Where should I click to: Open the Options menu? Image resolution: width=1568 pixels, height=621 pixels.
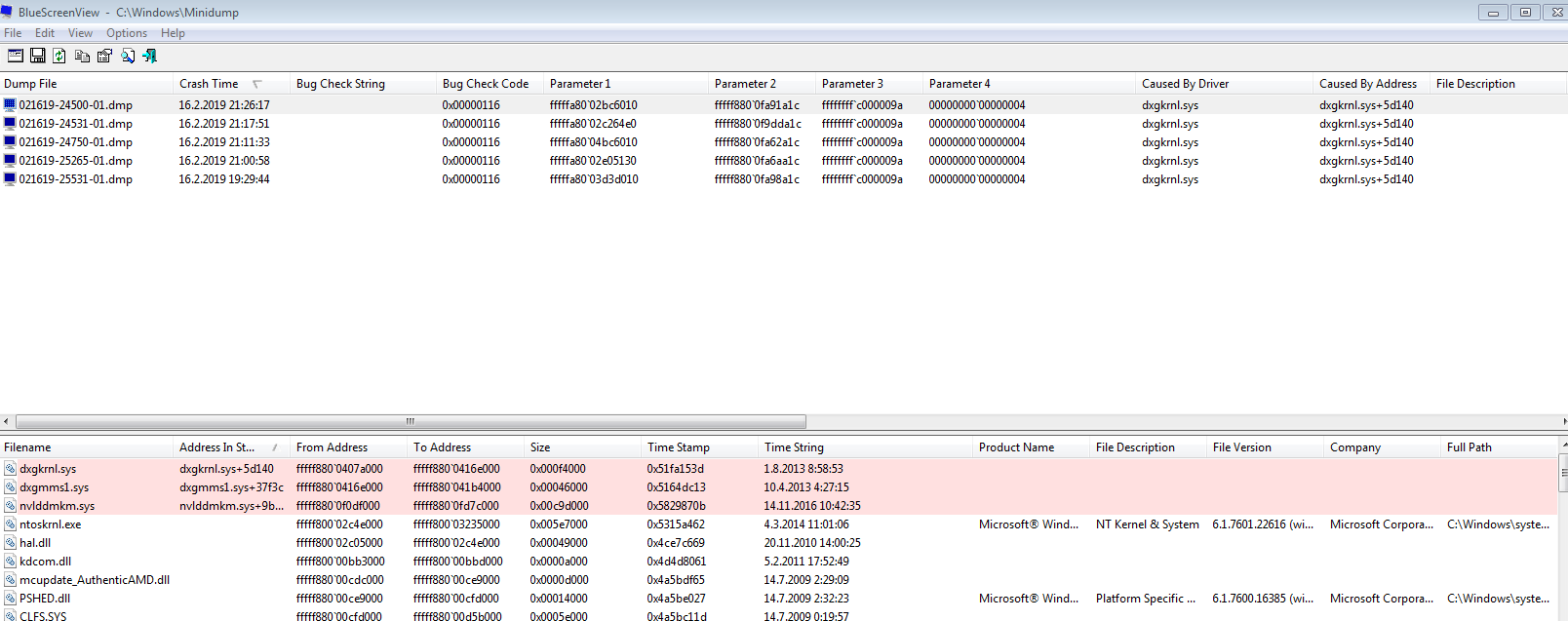pos(127,33)
